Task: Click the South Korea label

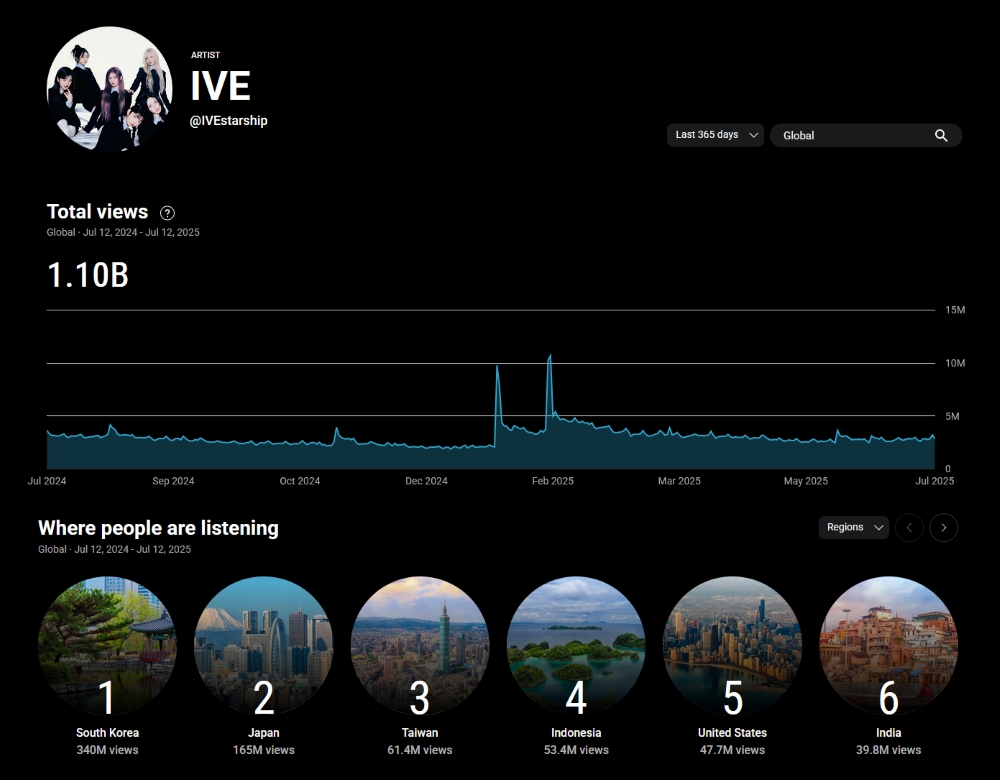Action: (107, 733)
